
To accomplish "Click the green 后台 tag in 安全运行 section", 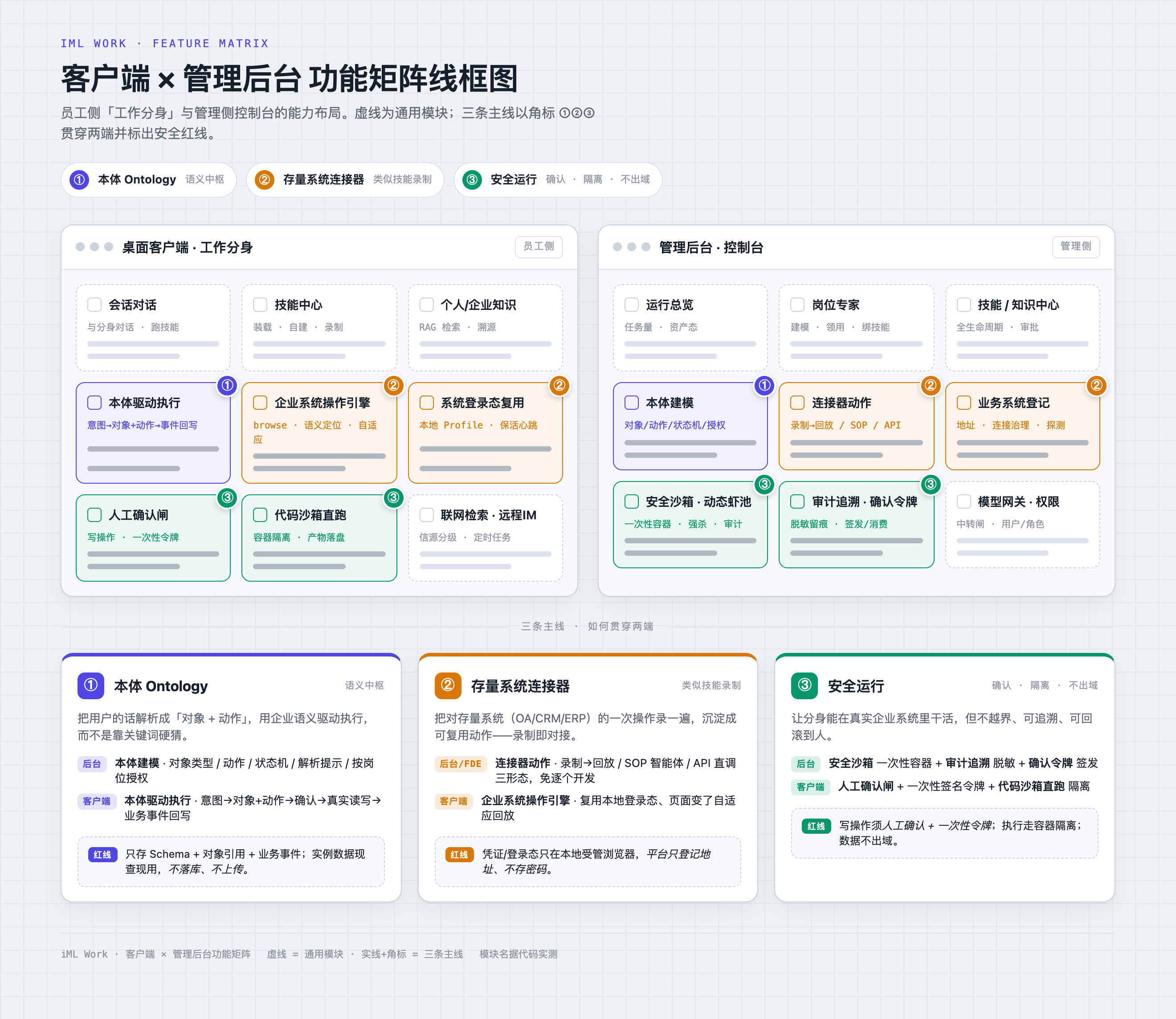I will (806, 764).
